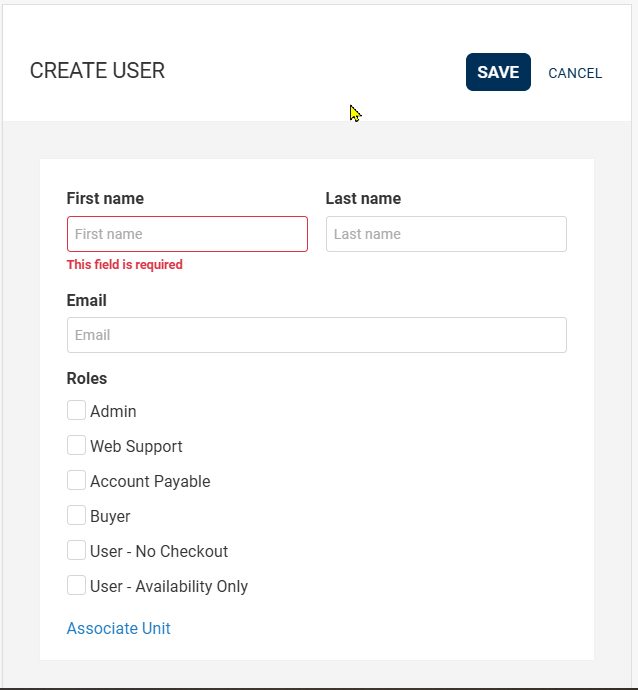Tick the Admin role checkbox

77,410
